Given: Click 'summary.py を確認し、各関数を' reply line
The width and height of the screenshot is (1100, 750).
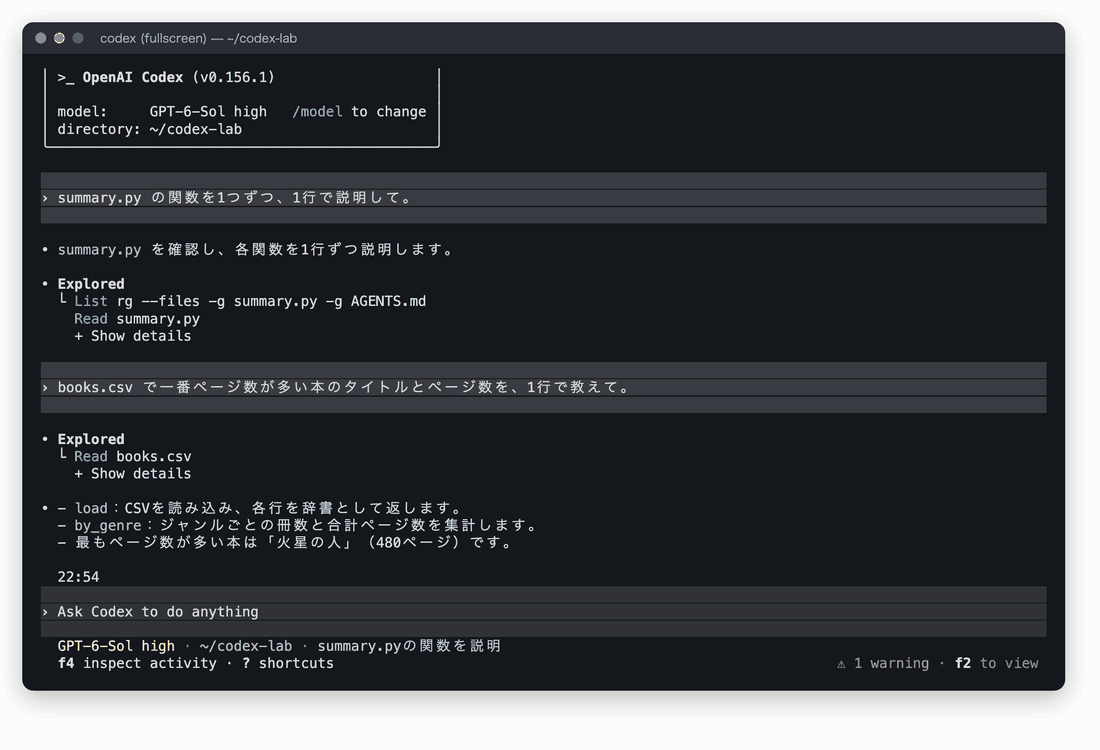Looking at the screenshot, I should (x=257, y=250).
